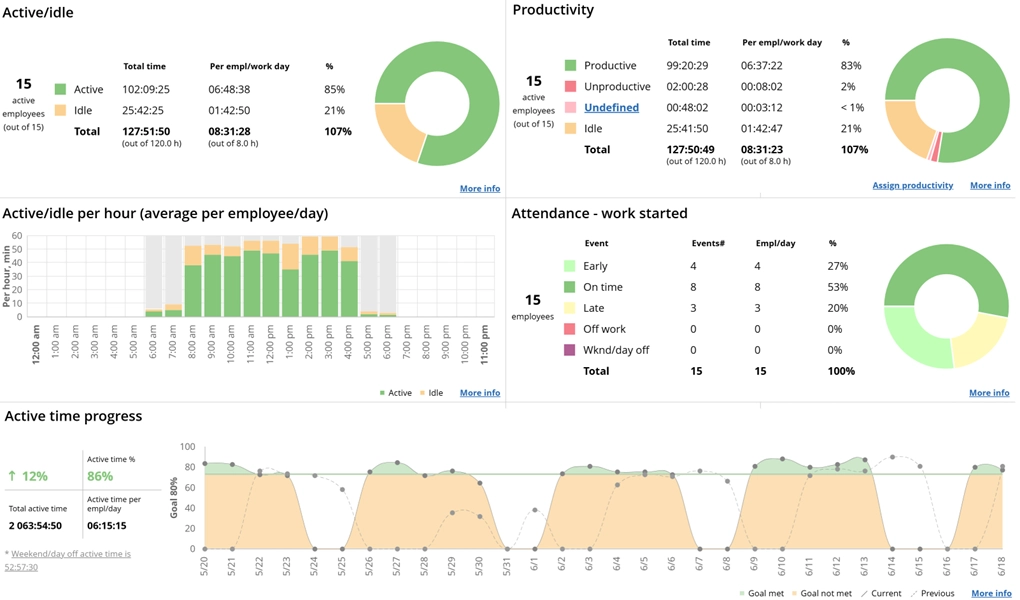Open the Undefined productivity link
This screenshot has height=600, width=1020.
tap(611, 107)
